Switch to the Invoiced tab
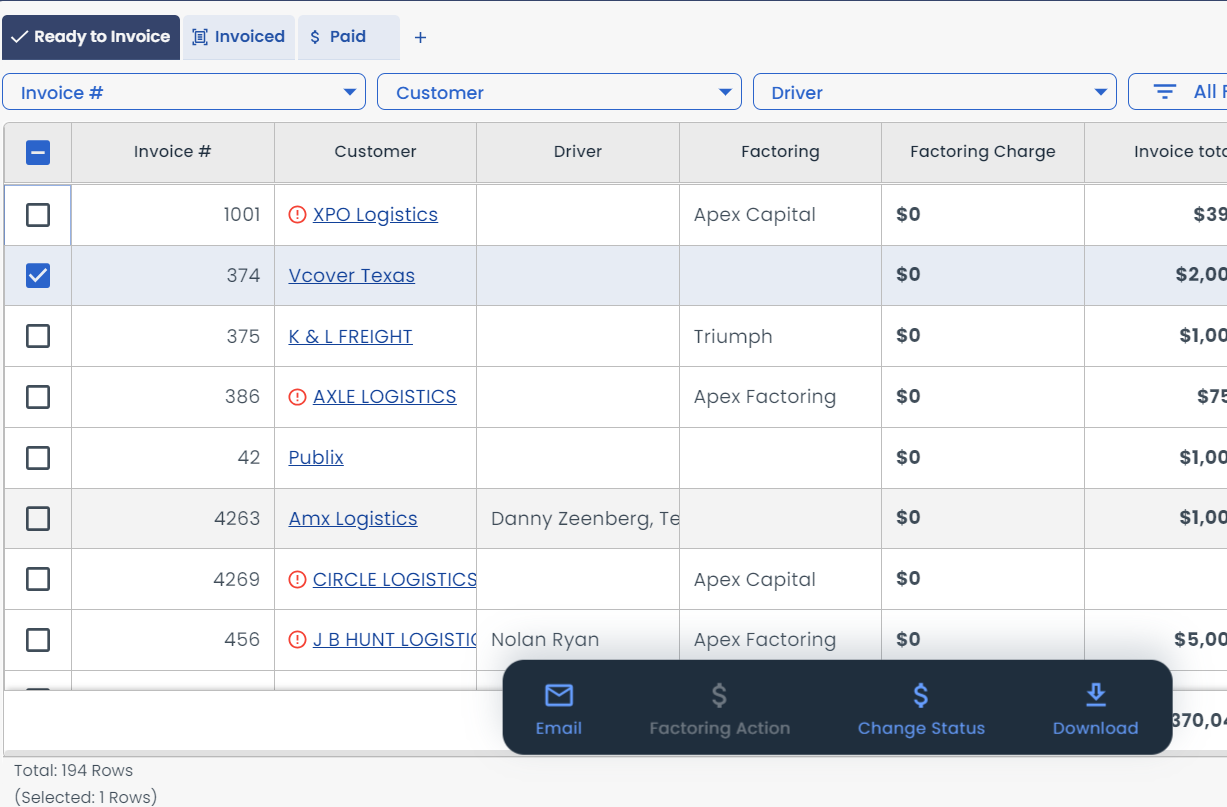 click(x=238, y=37)
